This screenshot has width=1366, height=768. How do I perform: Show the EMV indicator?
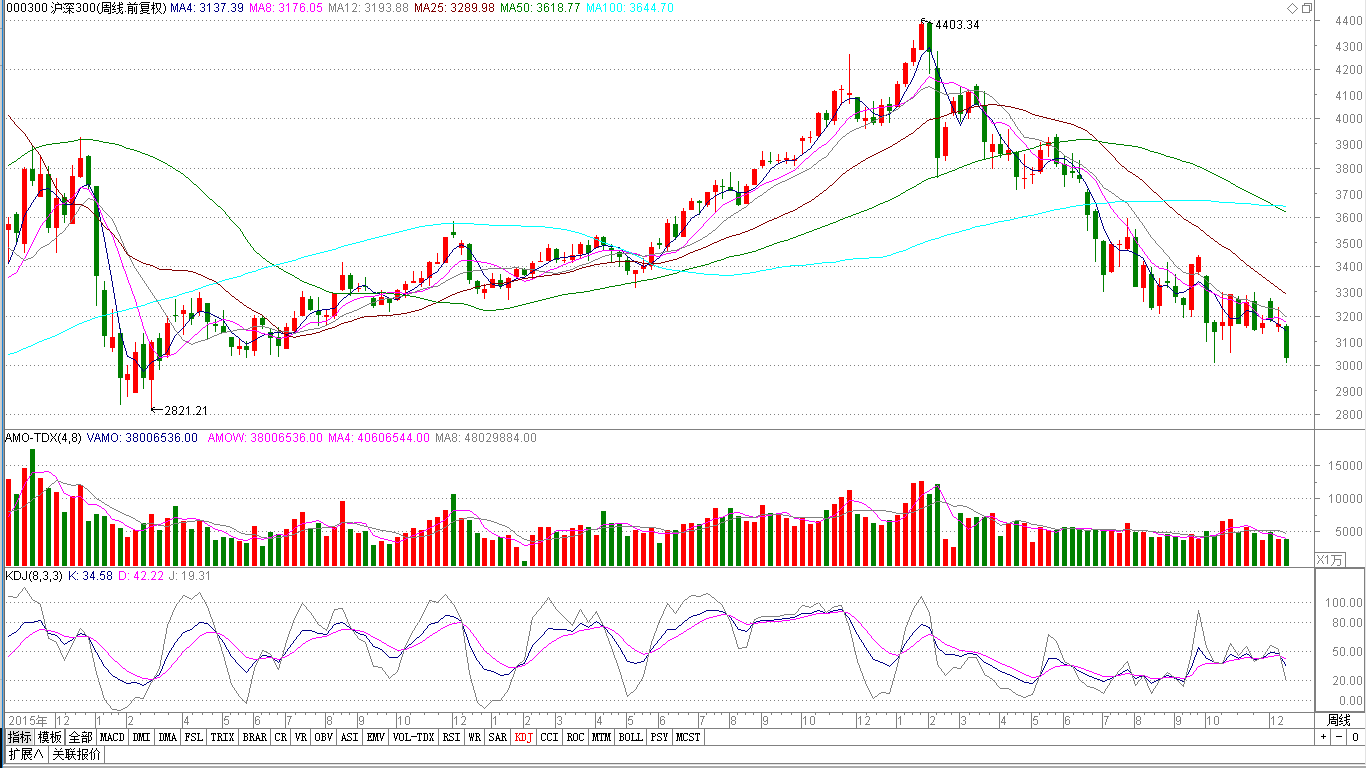tap(375, 737)
